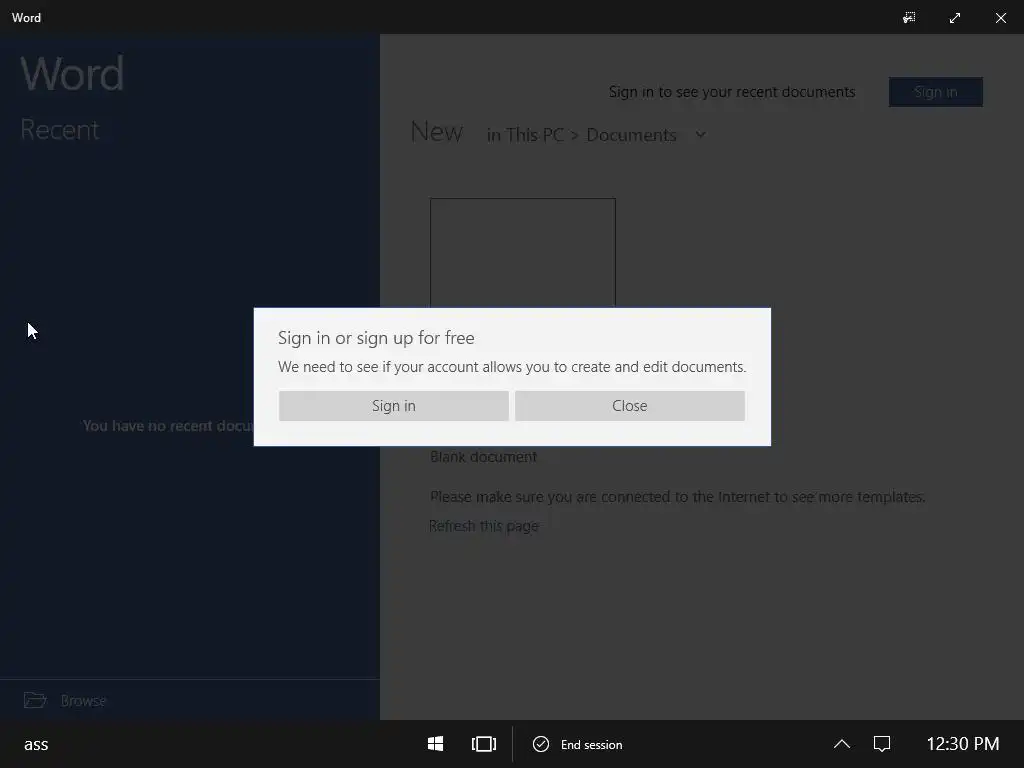Image resolution: width=1024 pixels, height=768 pixels.
Task: Click 'Sign in to see your recent documents' text
Action: tap(731, 92)
